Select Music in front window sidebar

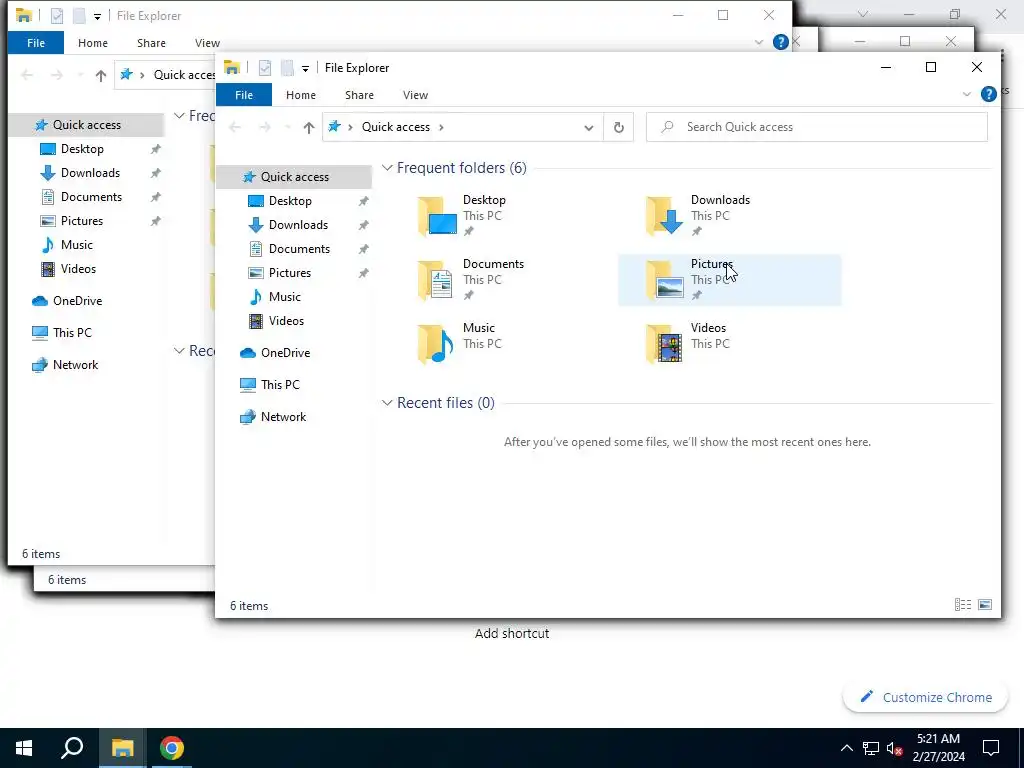284,296
